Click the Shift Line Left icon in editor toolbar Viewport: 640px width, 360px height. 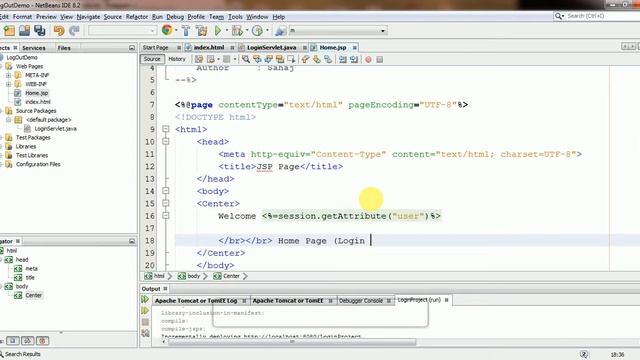click(343, 60)
